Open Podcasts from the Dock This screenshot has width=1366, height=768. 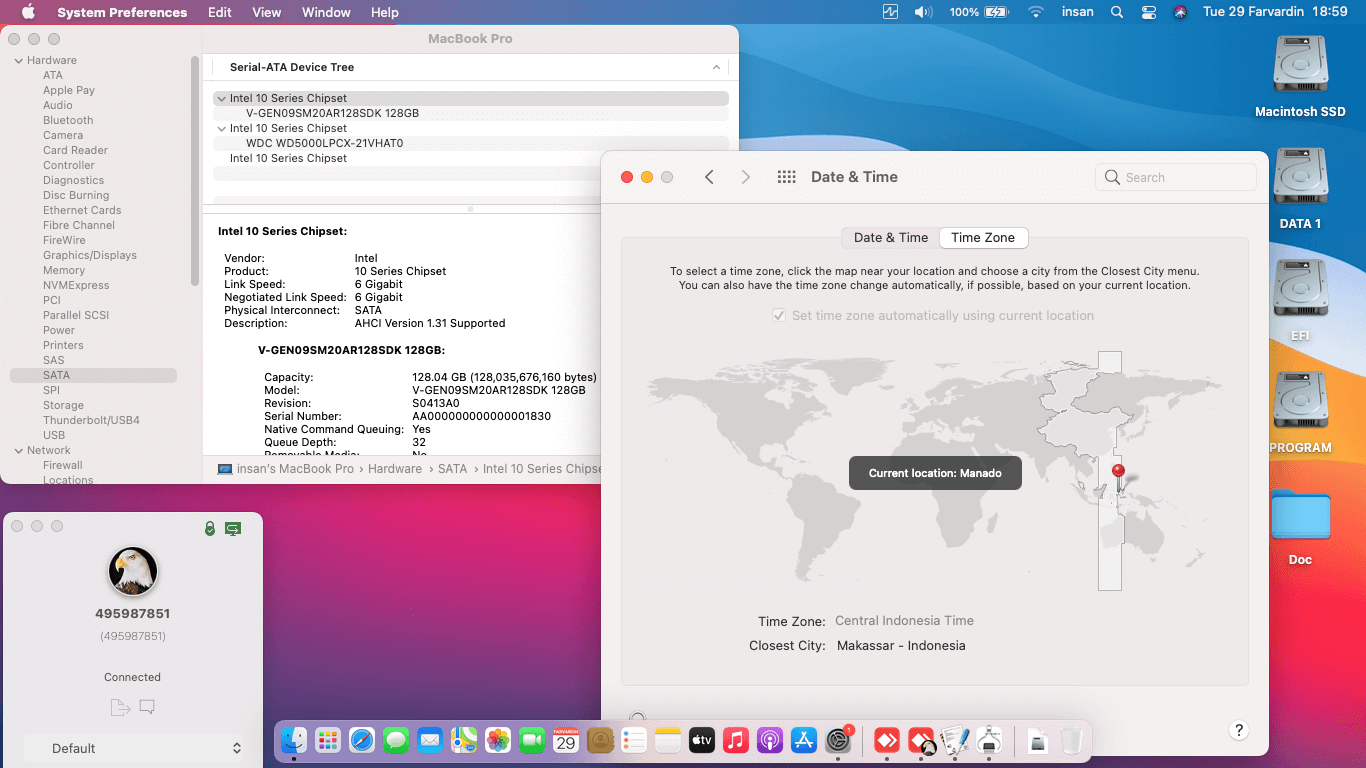click(770, 741)
